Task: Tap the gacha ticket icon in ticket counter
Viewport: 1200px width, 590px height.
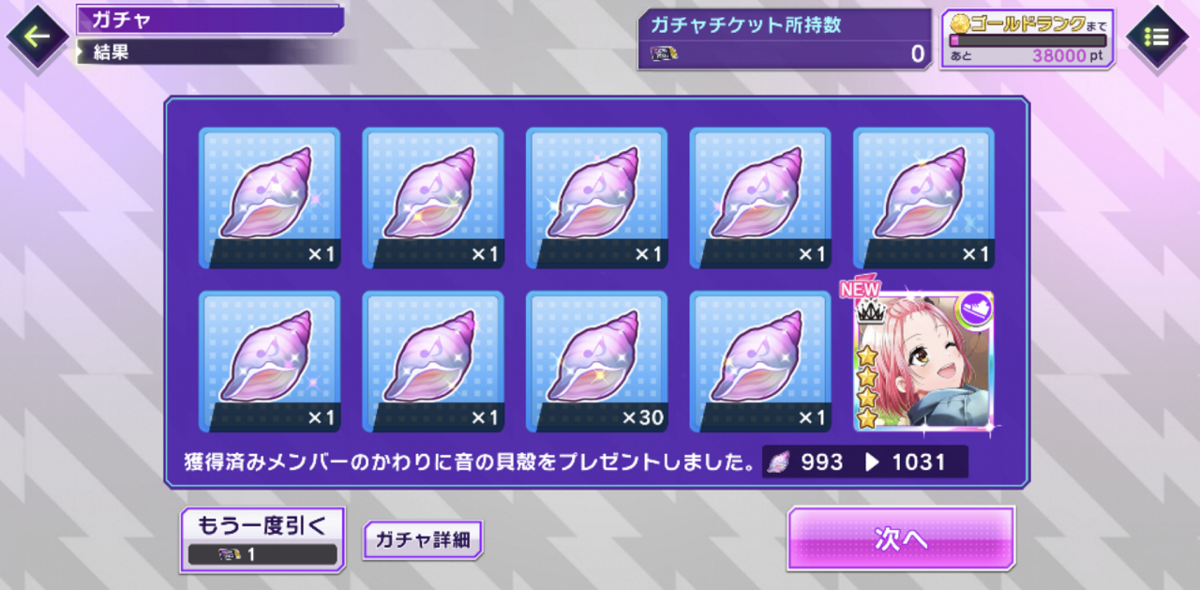Action: 664,53
